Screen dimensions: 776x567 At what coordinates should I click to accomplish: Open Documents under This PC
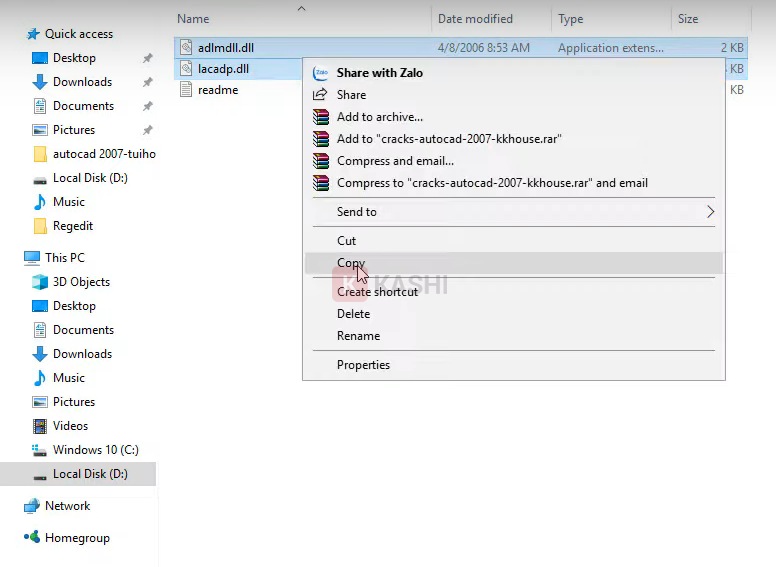click(83, 330)
